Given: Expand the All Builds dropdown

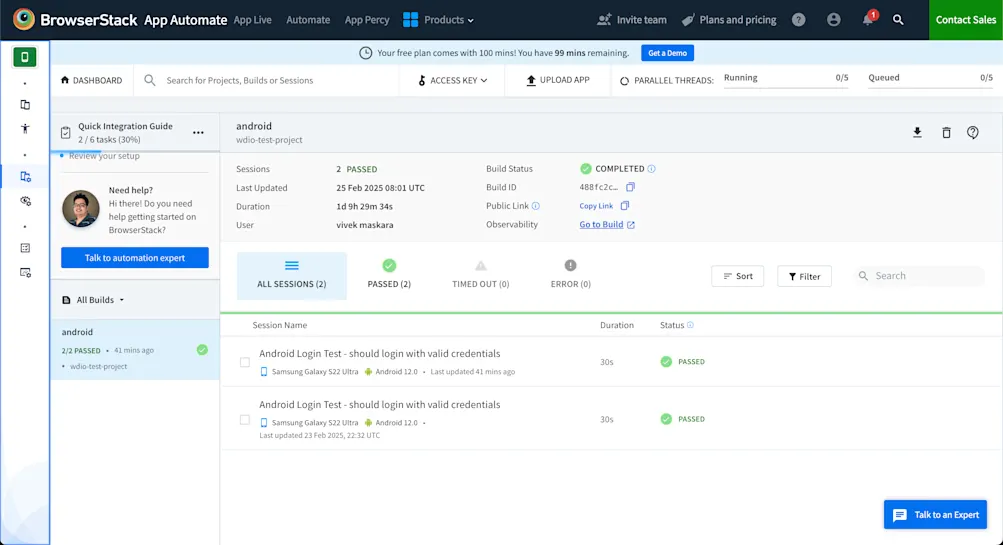Looking at the screenshot, I should [93, 299].
